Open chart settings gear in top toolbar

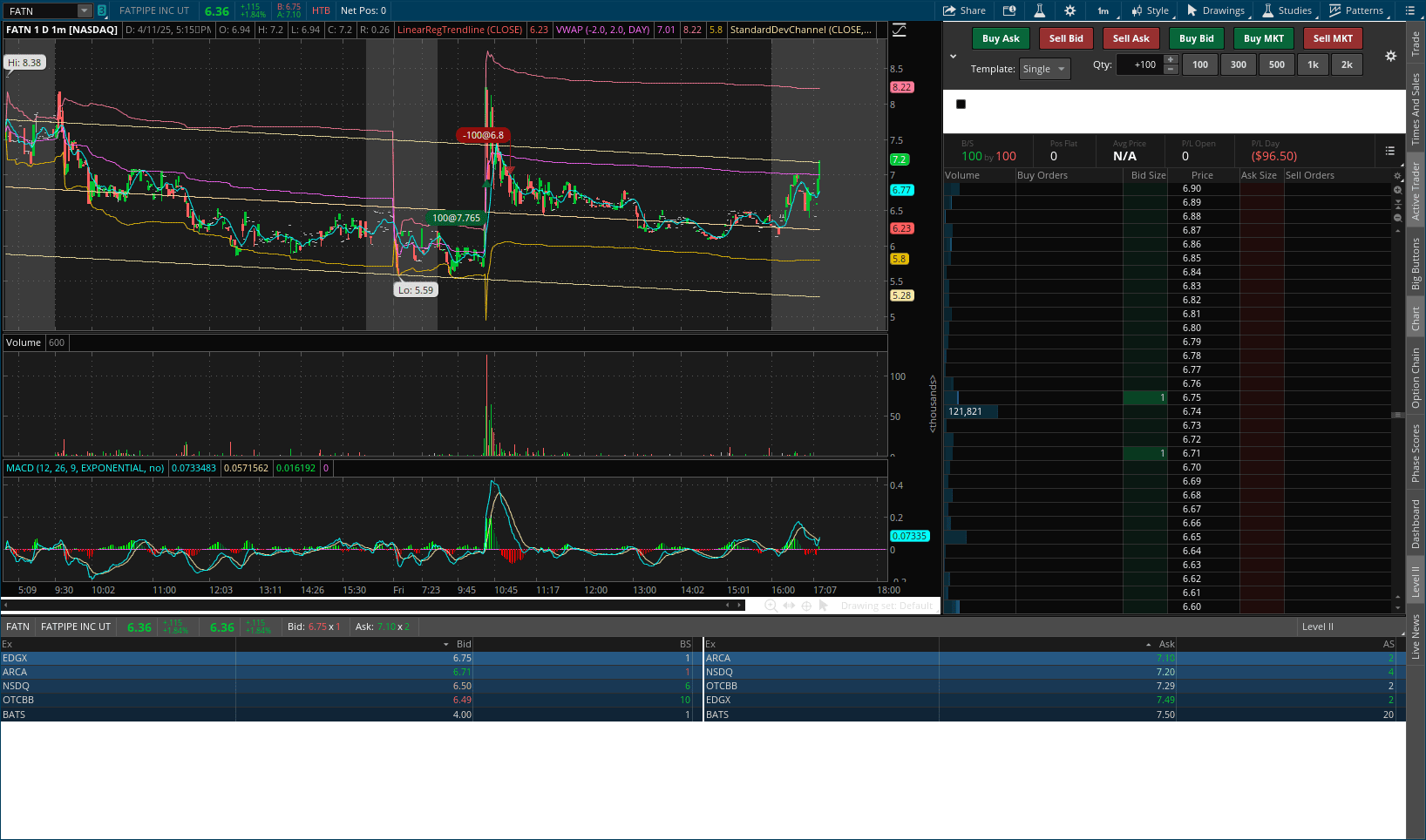tap(1069, 10)
